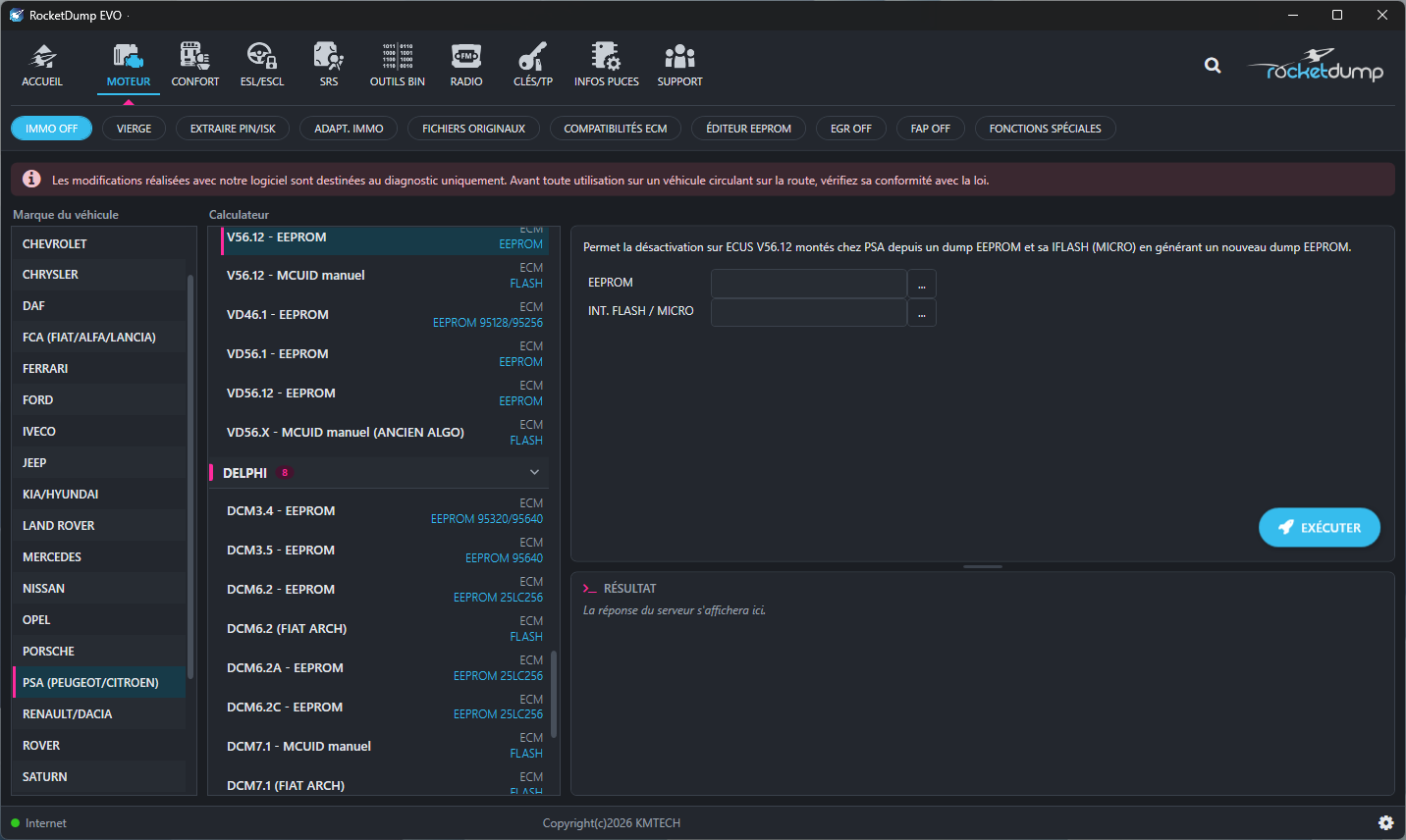Open the SRS airbag module icon

(x=329, y=65)
